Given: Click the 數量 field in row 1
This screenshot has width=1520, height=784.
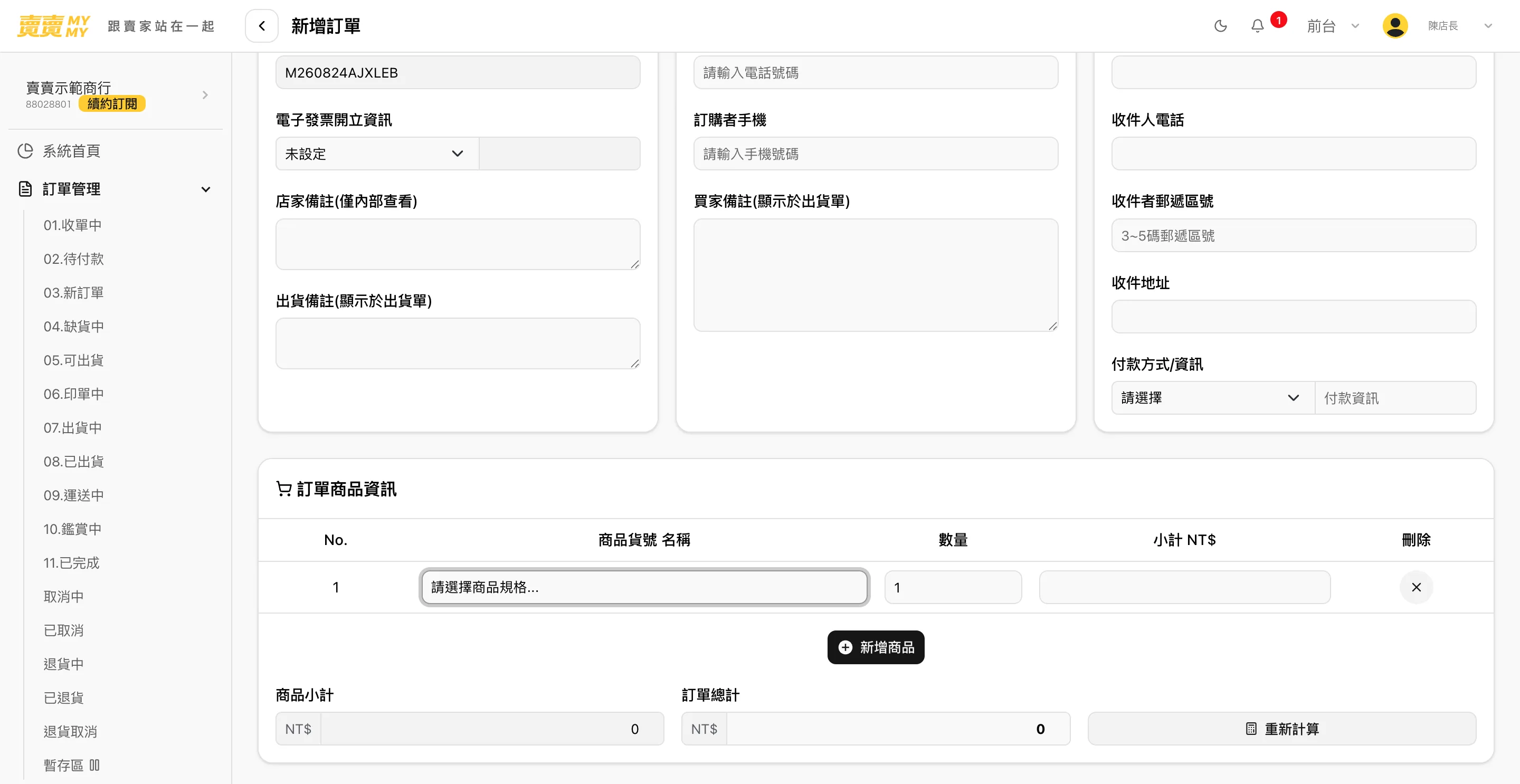Looking at the screenshot, I should [x=953, y=587].
